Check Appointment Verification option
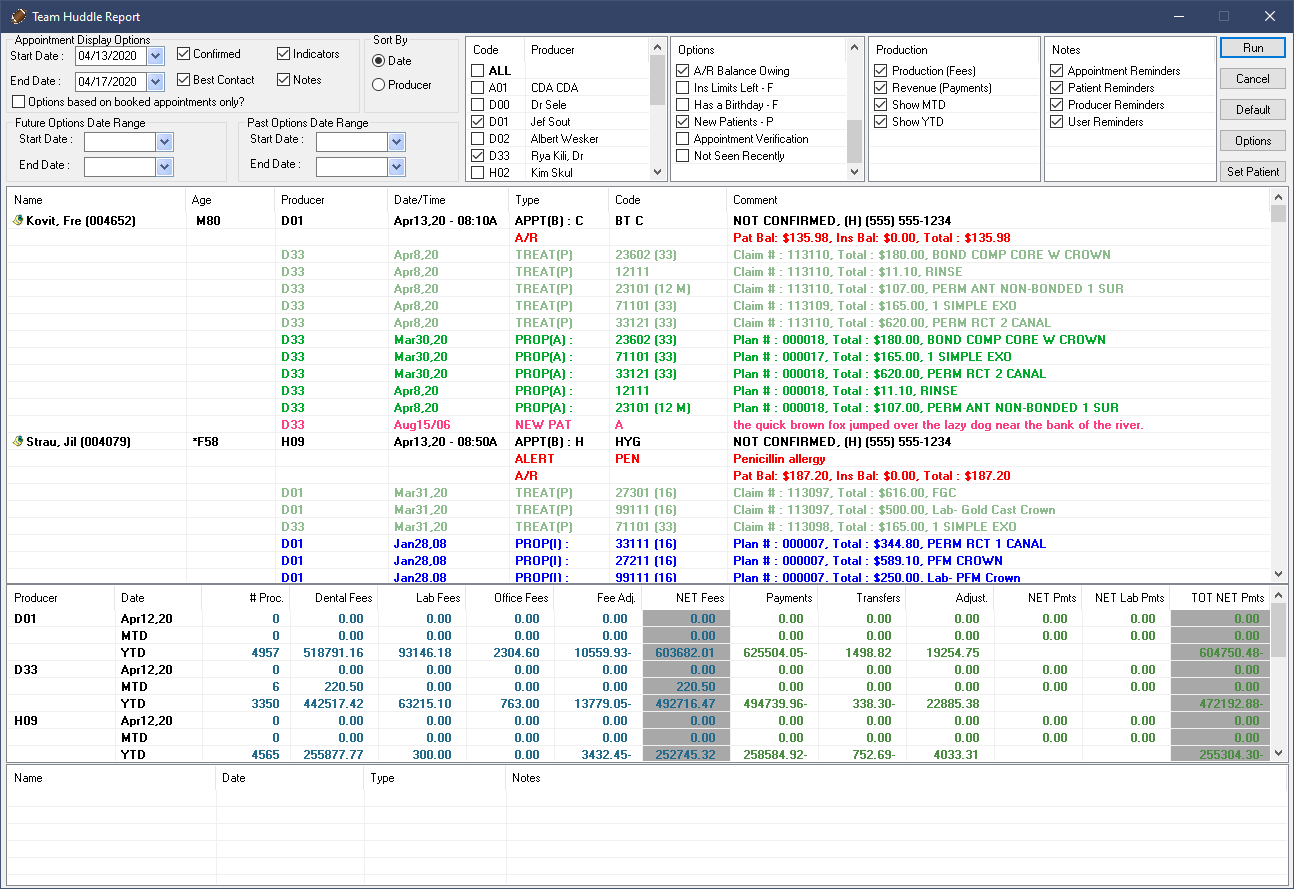Screen dimensions: 1294x889 pos(683,139)
